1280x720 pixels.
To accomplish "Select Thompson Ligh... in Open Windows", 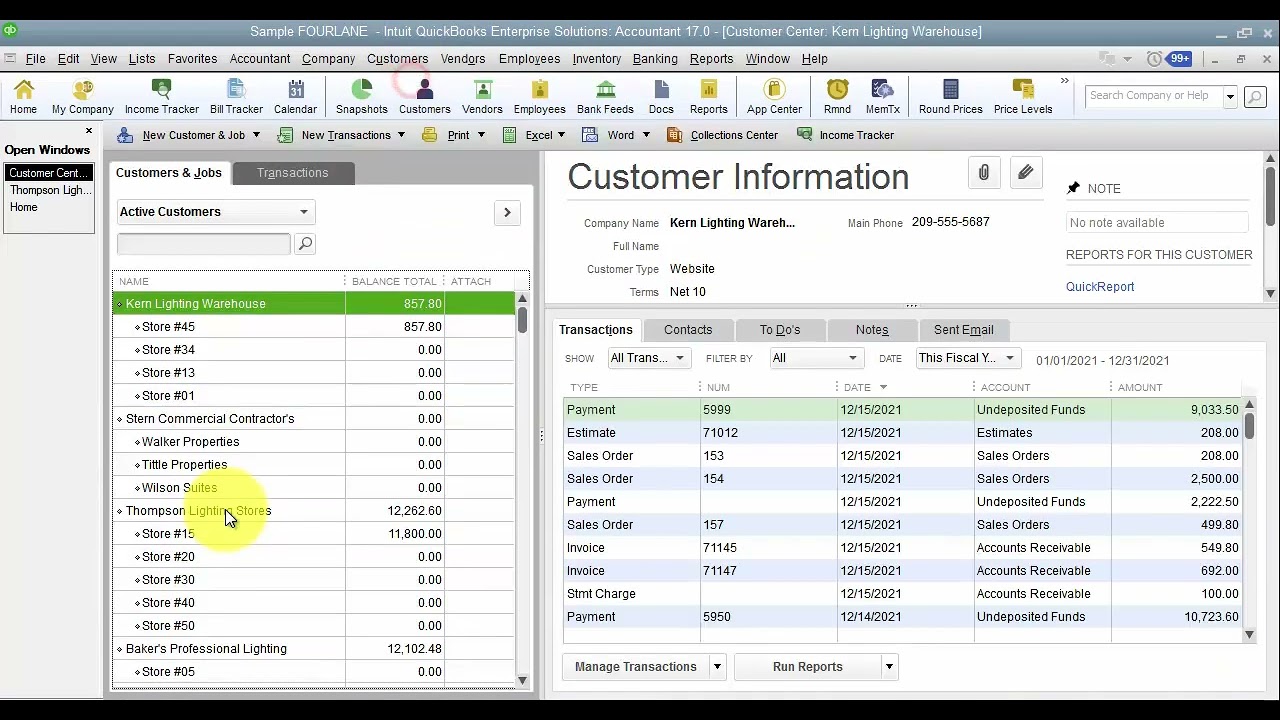I will coord(49,190).
